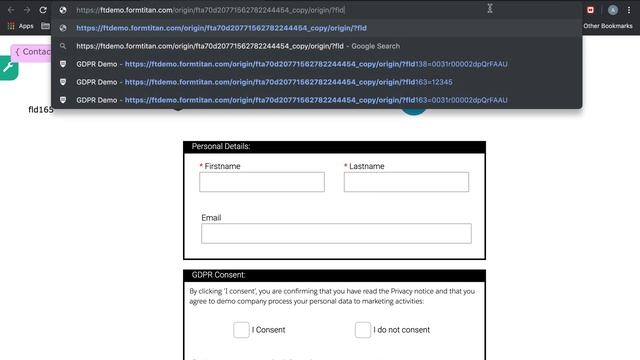Viewport: 640px width, 360px height.
Task: Go back with the browser back arrow
Action: click(x=11, y=10)
